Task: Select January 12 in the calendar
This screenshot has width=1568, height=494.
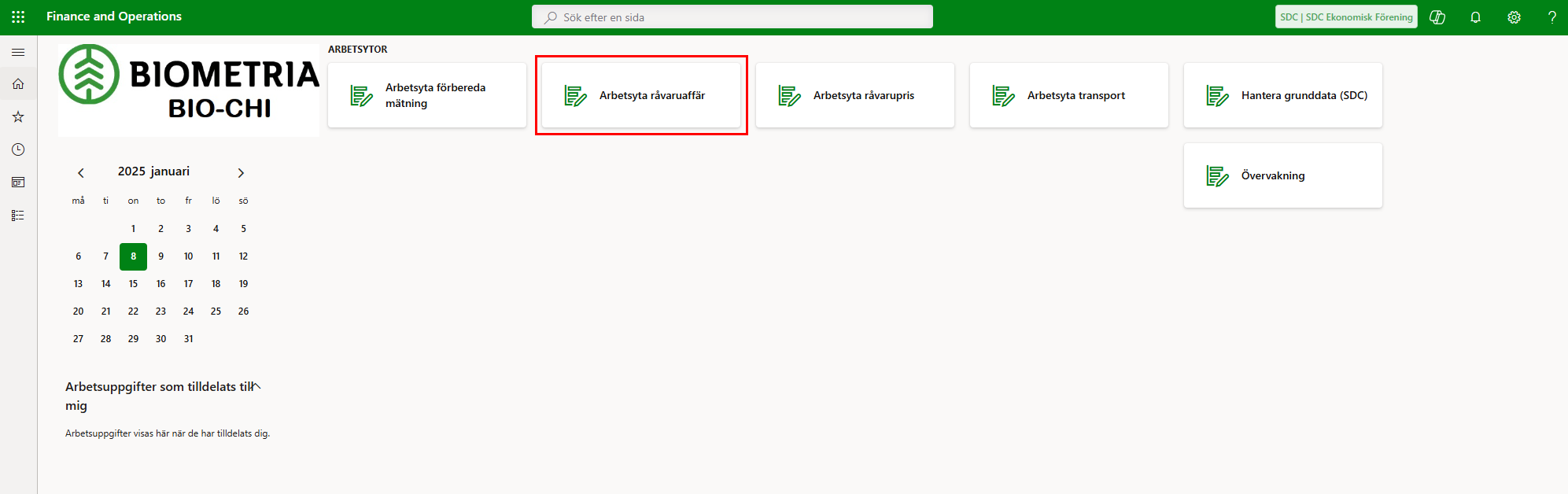Action: [x=243, y=256]
